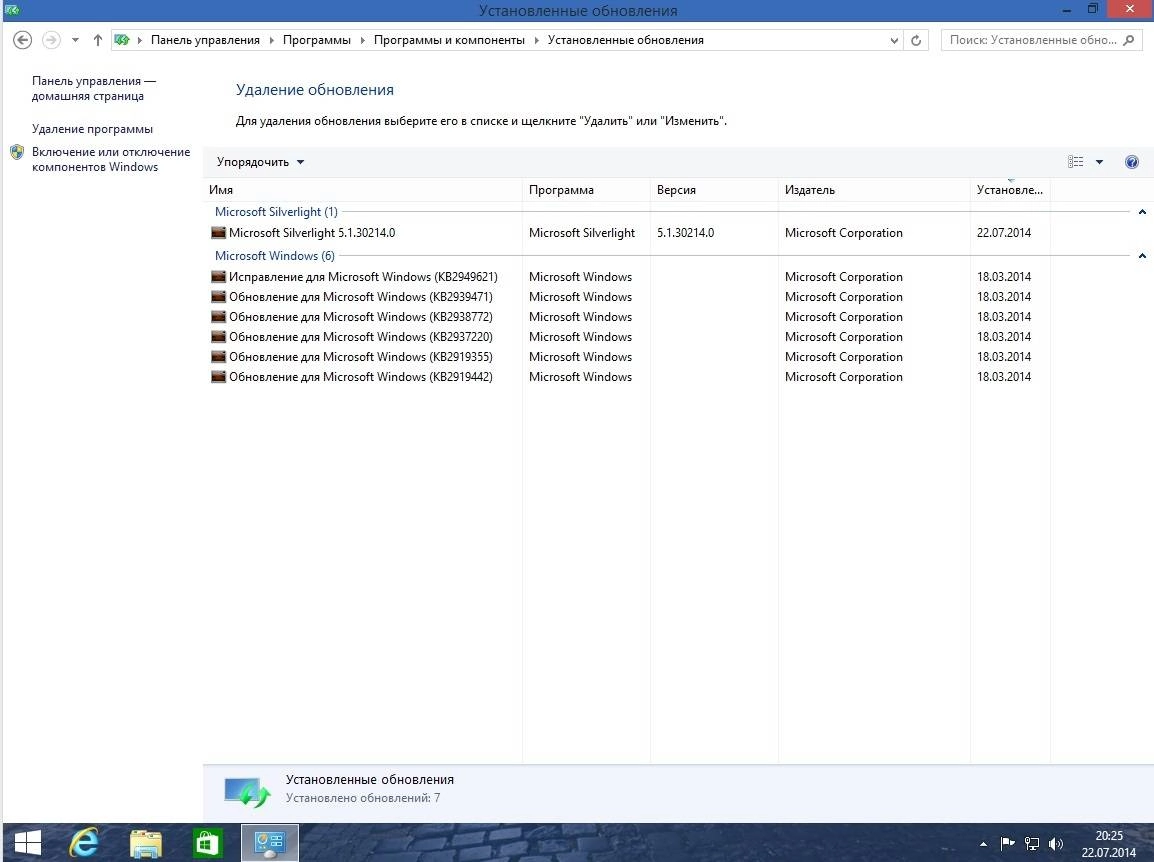
Task: Click the Forward arrow navigation button
Action: coord(51,40)
